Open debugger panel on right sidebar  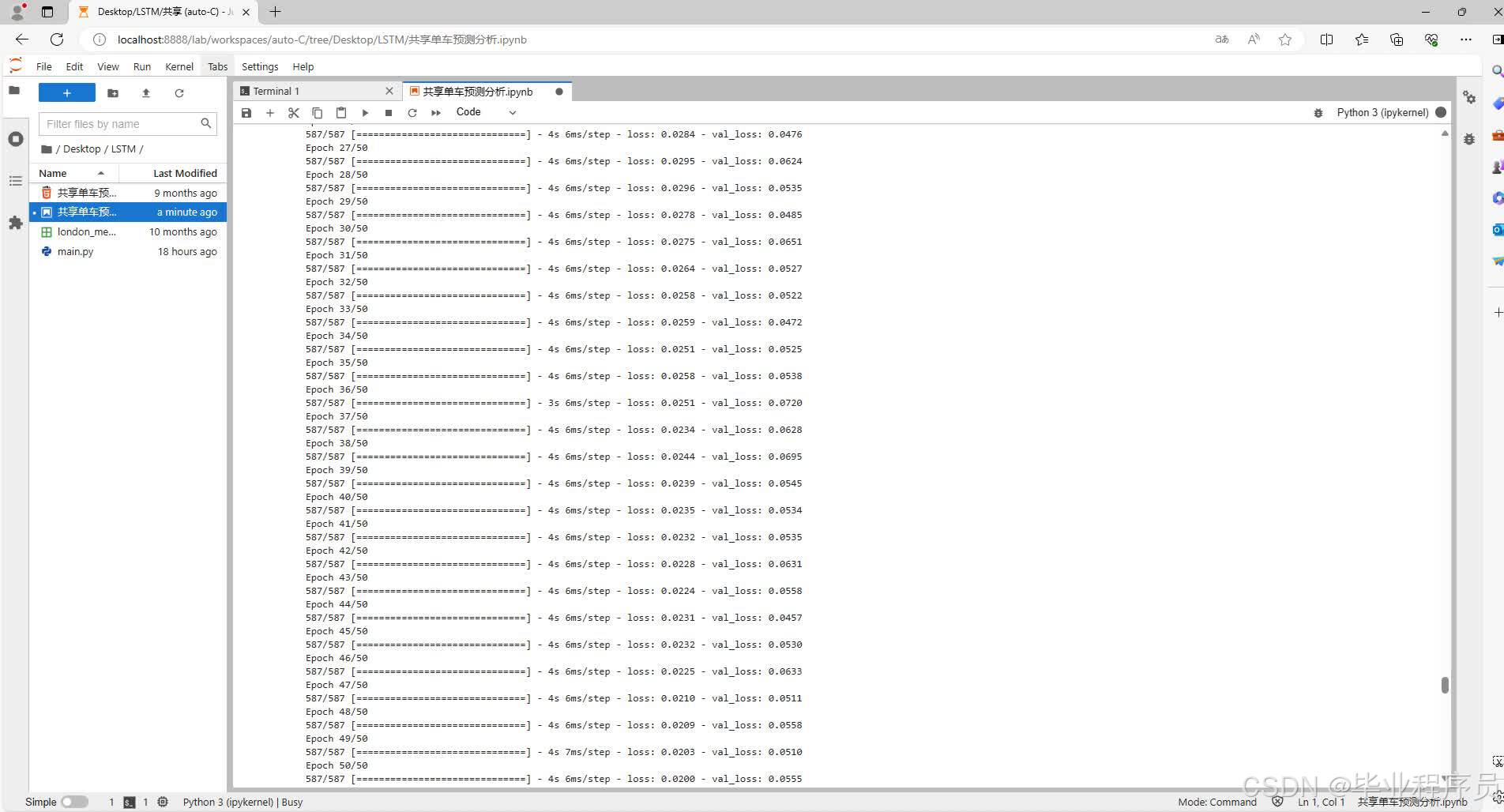(1469, 140)
